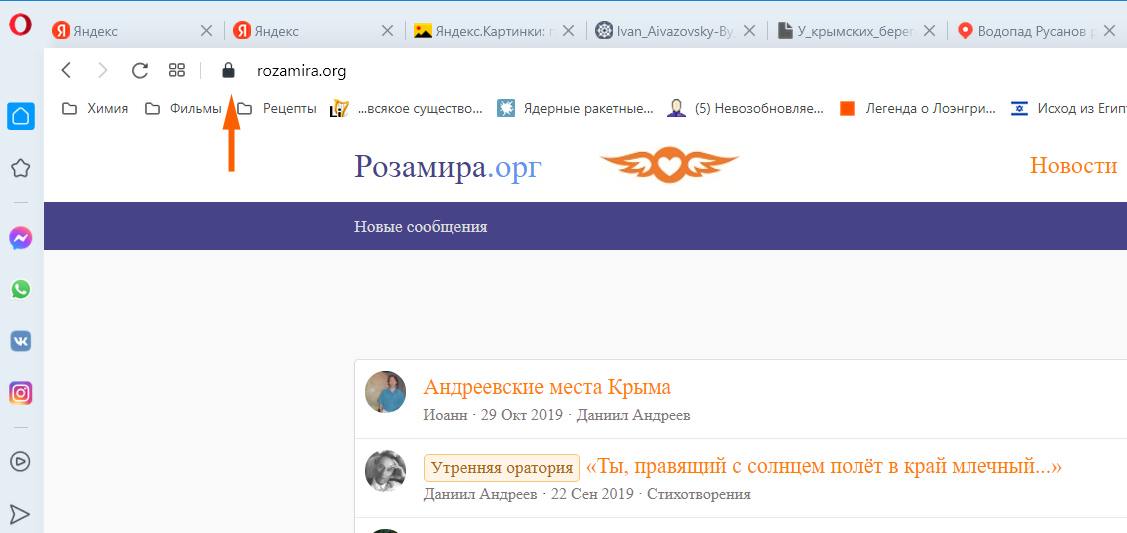Viewport: 1127px width, 533px height.
Task: Open the VK sidebar panel
Action: 20,341
